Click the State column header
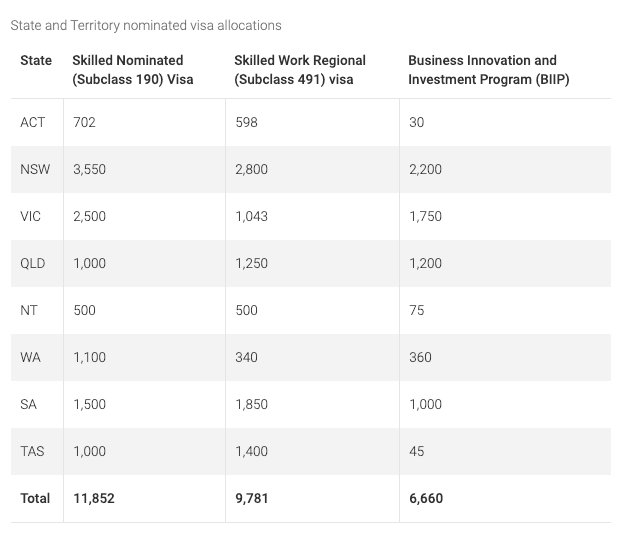The height and width of the screenshot is (550, 621). [36, 61]
